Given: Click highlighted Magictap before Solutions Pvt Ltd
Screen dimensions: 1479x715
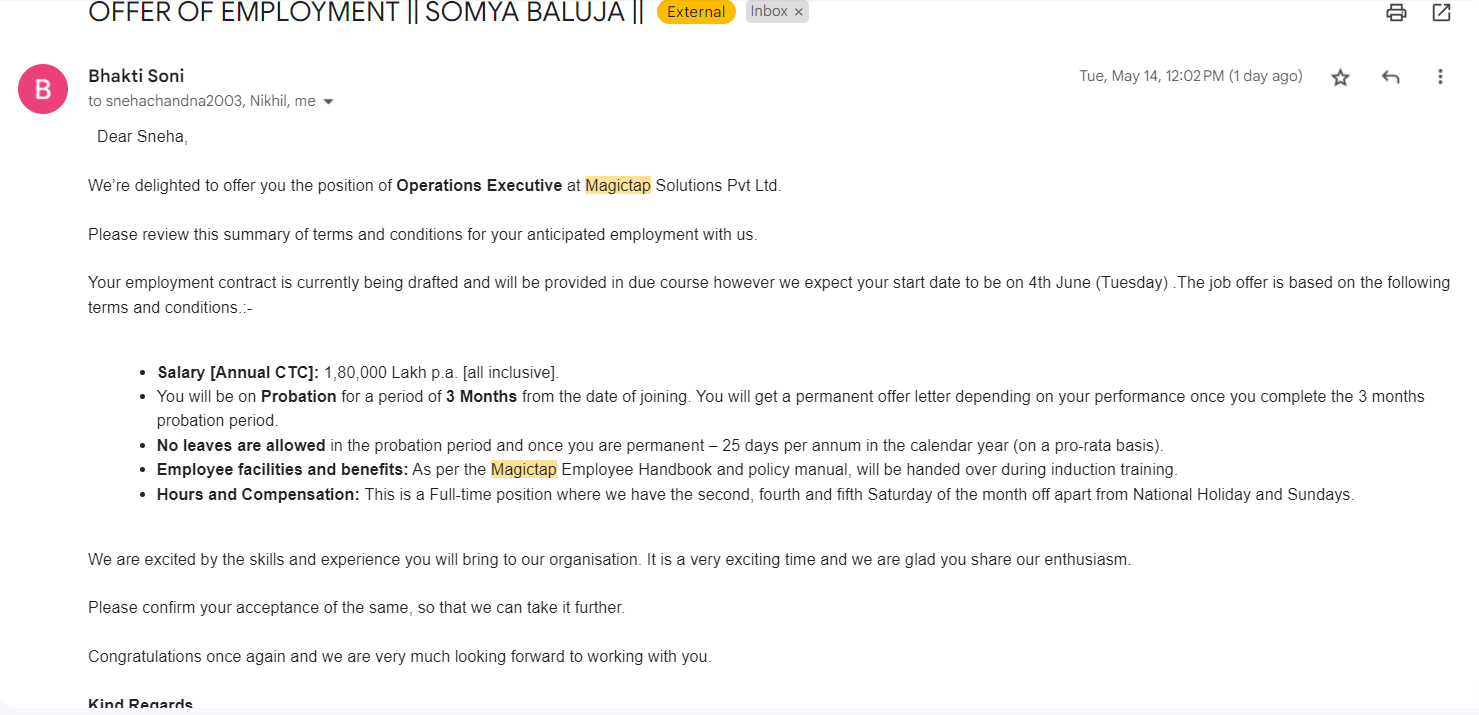Looking at the screenshot, I should pos(618,185).
